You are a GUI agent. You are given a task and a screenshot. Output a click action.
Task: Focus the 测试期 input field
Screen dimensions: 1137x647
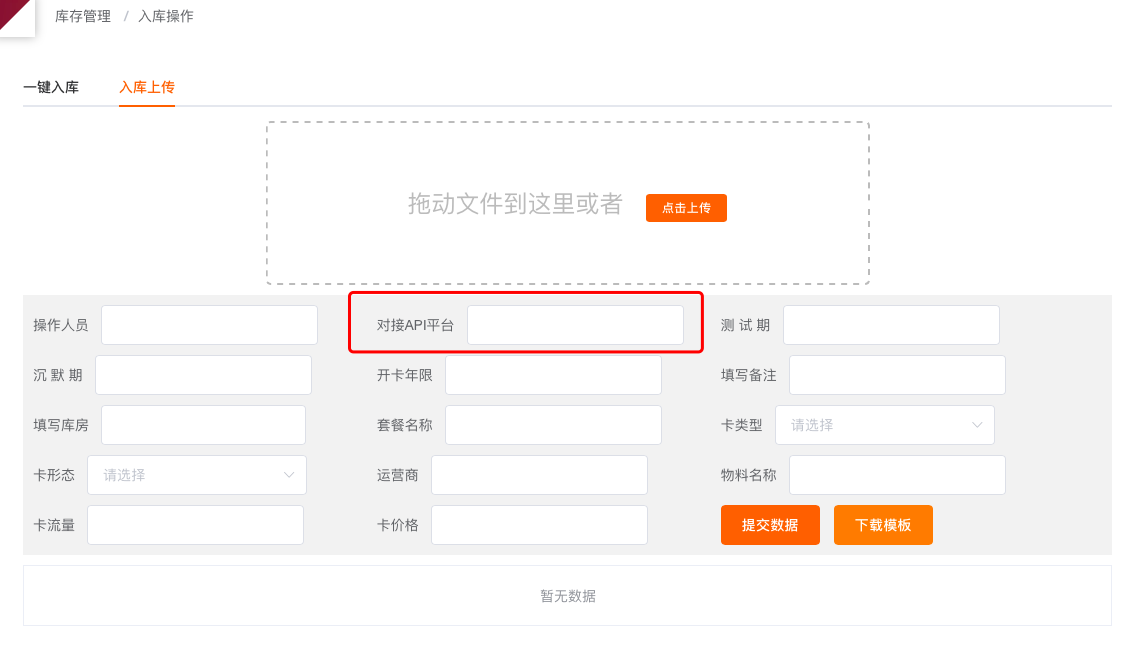pyautogui.click(x=891, y=325)
